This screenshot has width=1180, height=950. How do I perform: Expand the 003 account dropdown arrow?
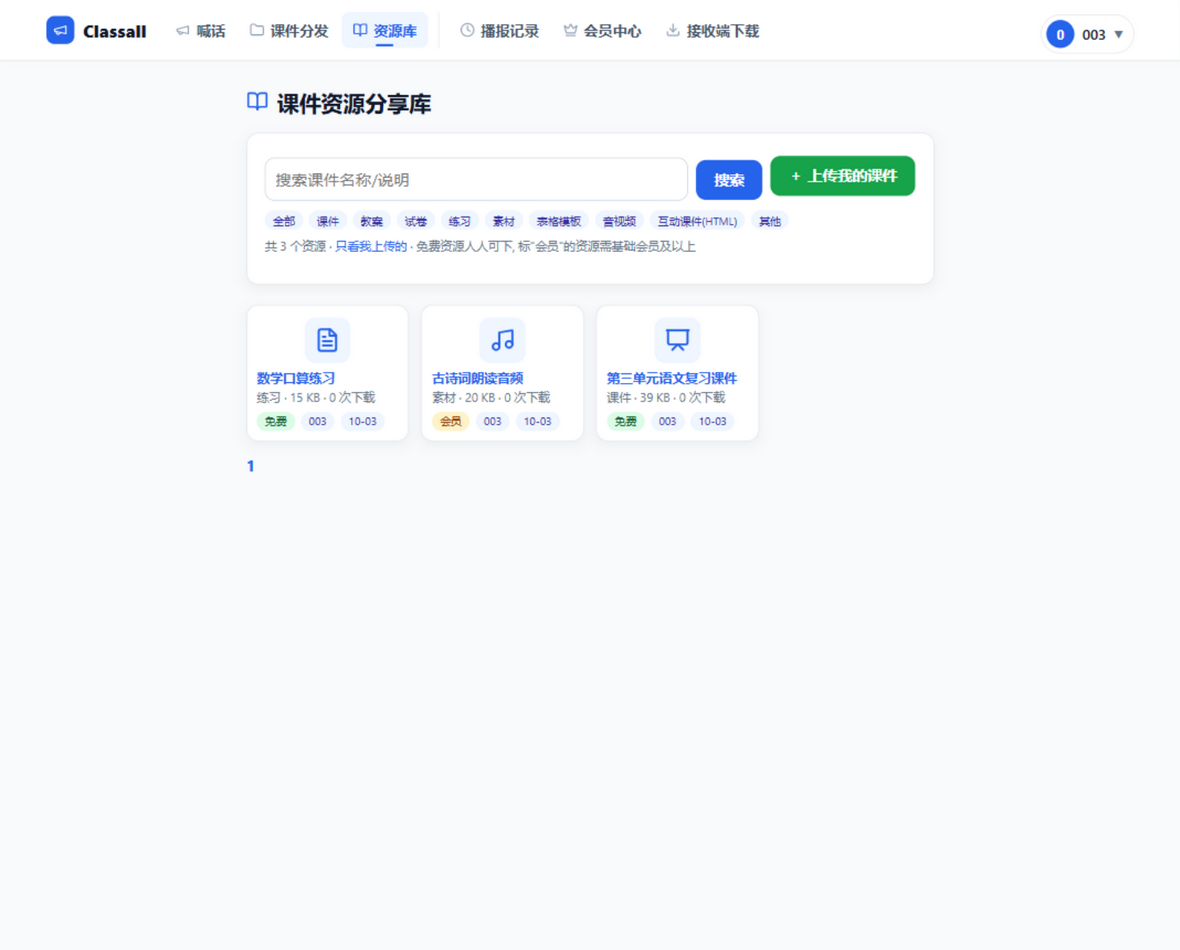pos(1118,35)
